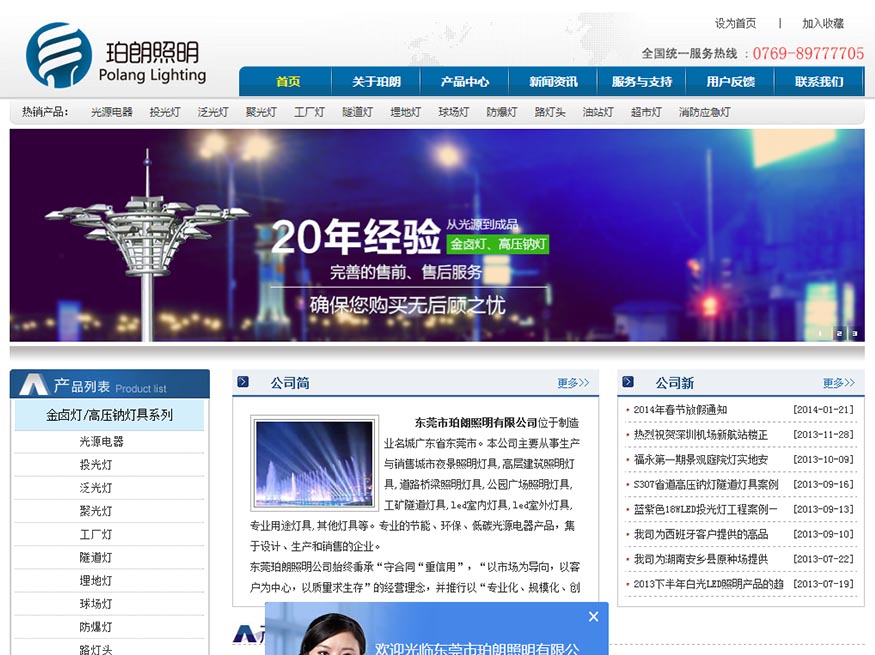Close the welcome popup with X
The height and width of the screenshot is (655, 875).
click(x=594, y=617)
